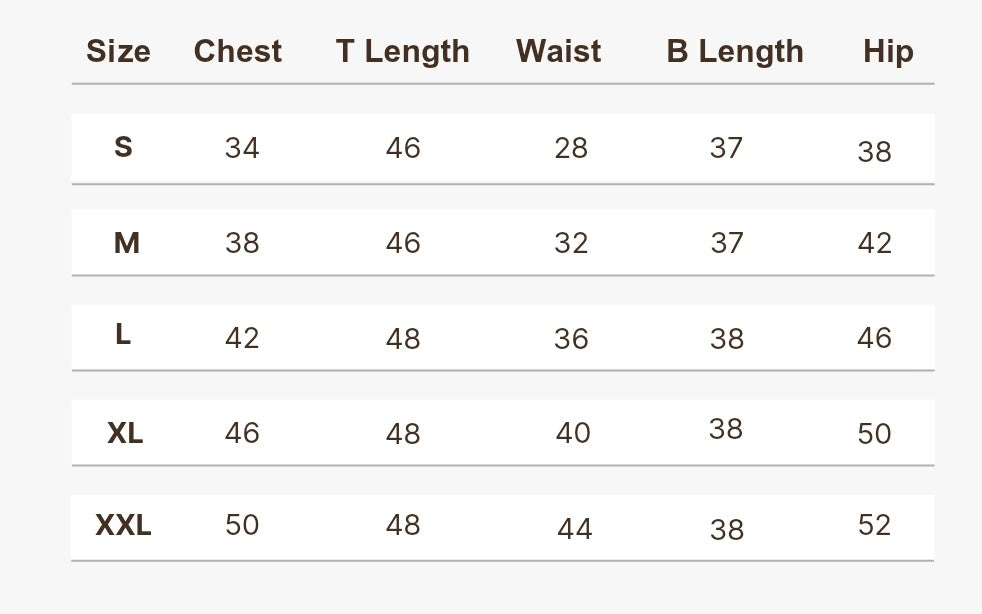Click waist value 32 in M row
Viewport: 982px width, 614px height.
[x=571, y=243]
